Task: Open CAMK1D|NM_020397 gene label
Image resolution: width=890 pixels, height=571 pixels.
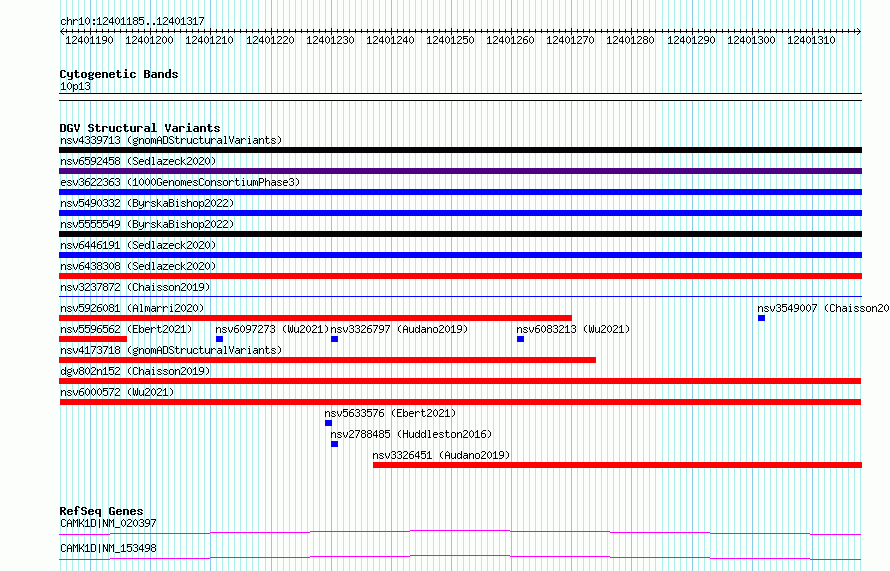Action: tap(108, 523)
